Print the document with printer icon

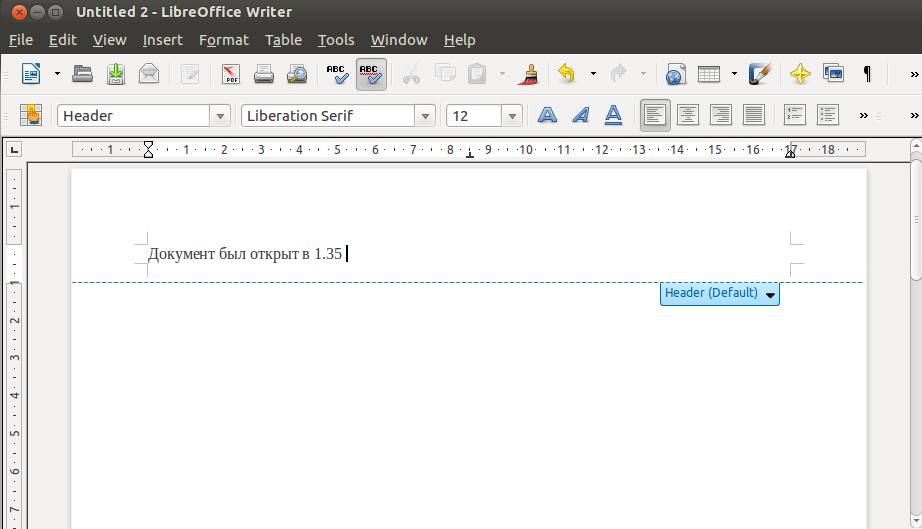point(263,74)
